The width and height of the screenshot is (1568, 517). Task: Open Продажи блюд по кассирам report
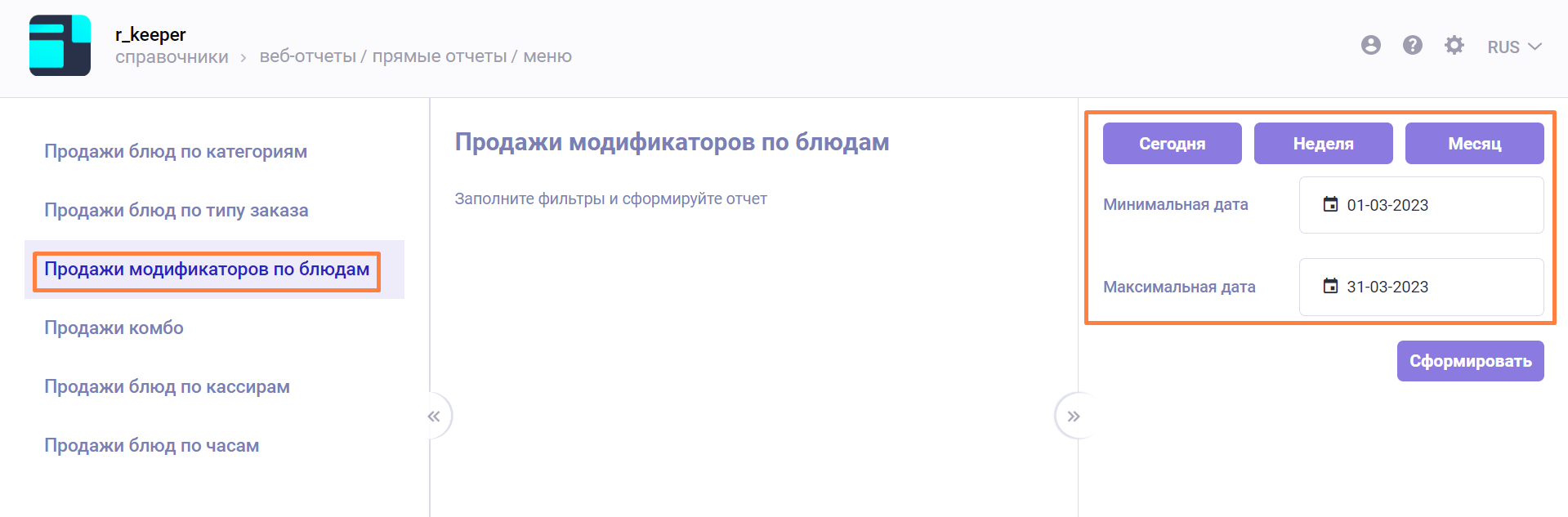pyautogui.click(x=167, y=387)
